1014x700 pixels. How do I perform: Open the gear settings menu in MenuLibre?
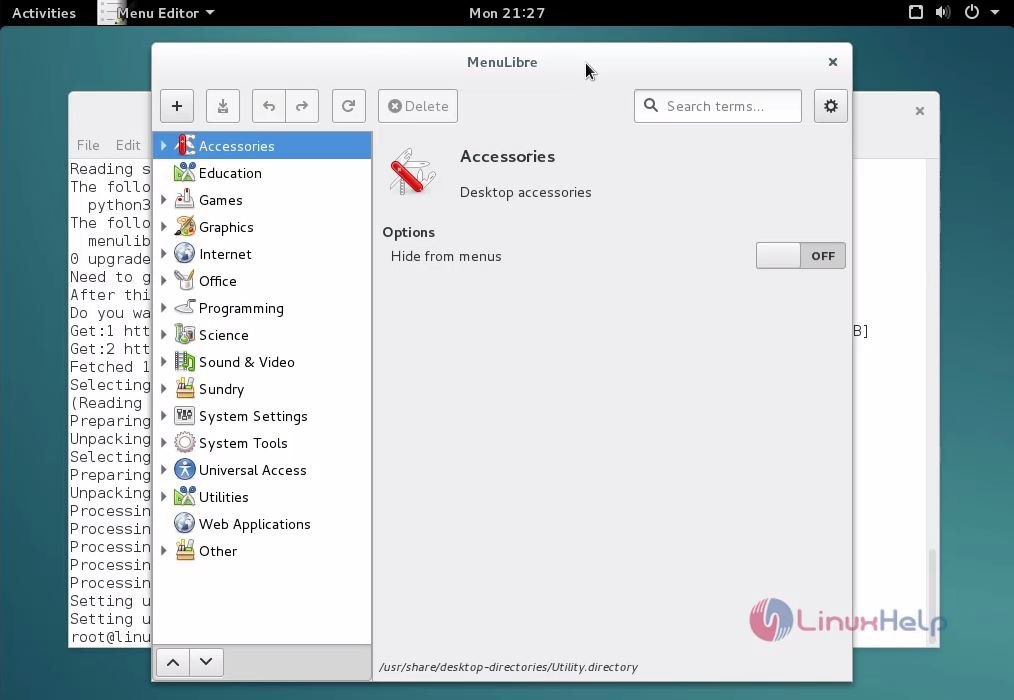click(830, 106)
